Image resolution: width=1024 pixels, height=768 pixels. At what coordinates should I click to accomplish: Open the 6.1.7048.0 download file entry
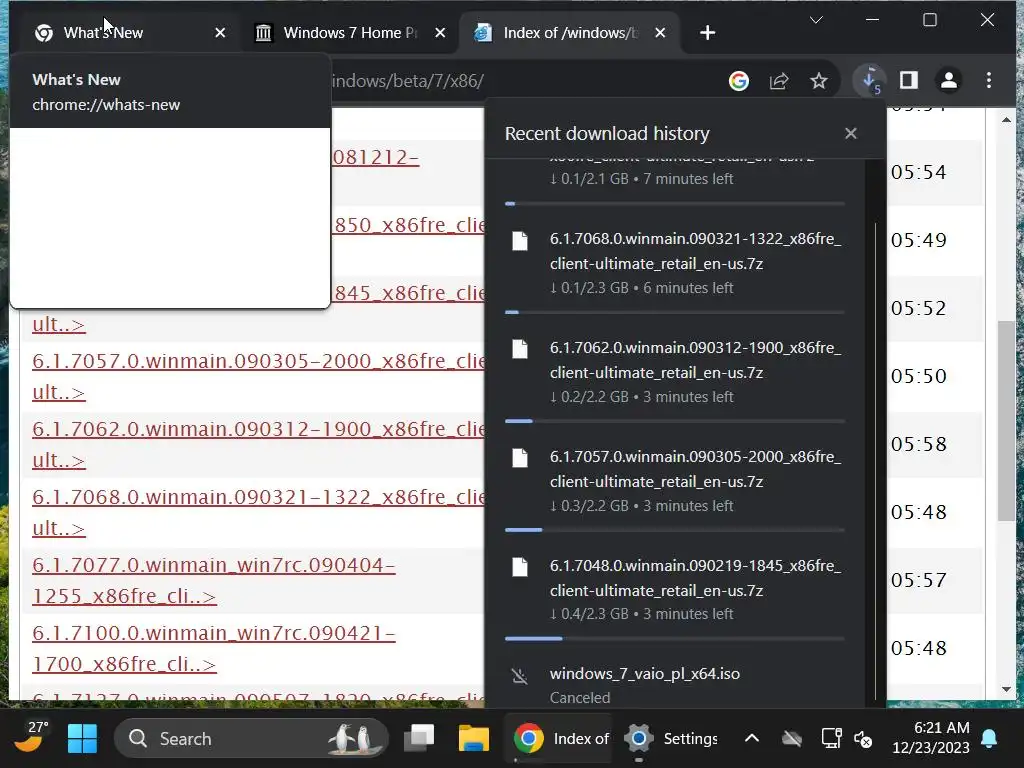tap(675, 589)
